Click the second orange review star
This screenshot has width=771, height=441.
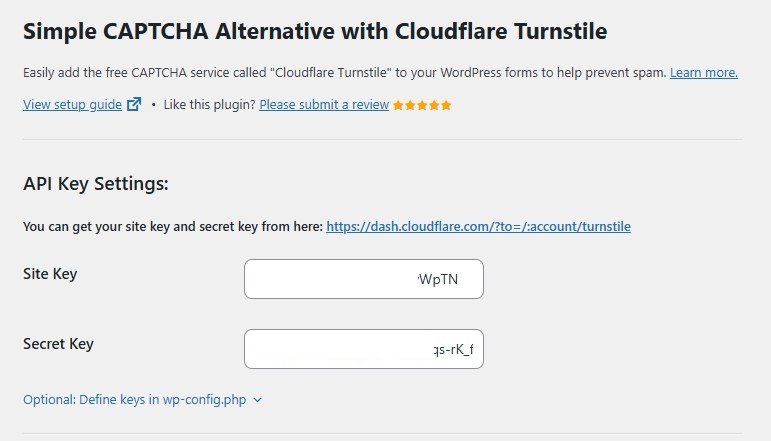click(410, 105)
